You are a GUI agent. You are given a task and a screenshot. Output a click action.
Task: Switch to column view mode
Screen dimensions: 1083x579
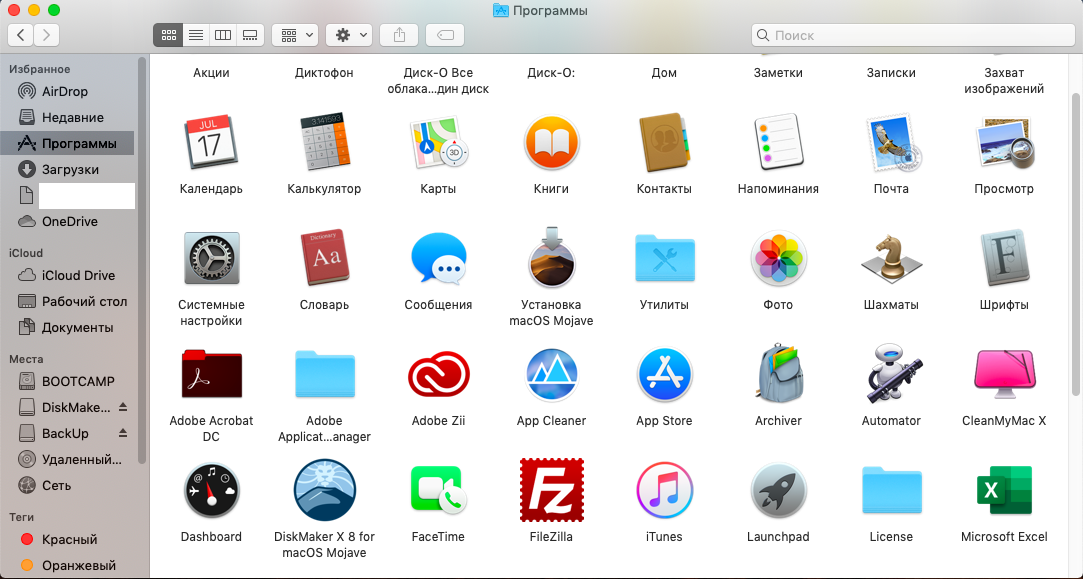tap(222, 35)
